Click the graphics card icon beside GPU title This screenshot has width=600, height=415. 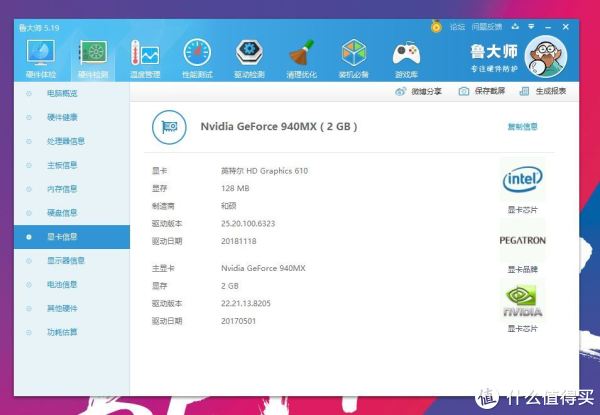169,127
